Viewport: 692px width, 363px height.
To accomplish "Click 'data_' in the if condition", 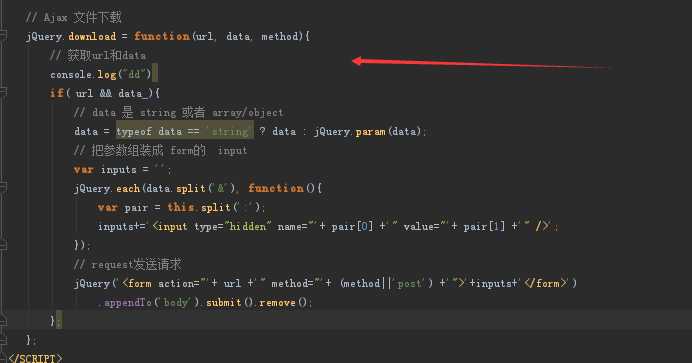I will (x=132, y=94).
